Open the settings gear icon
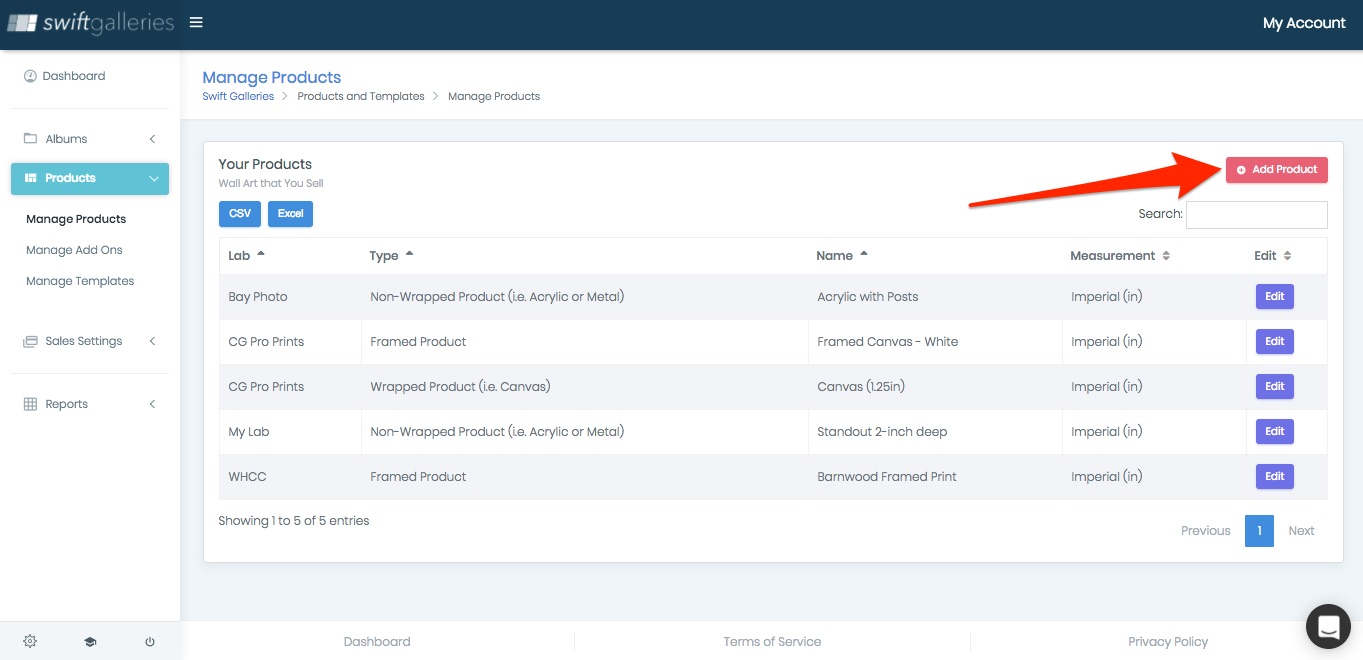The height and width of the screenshot is (660, 1363). (30, 641)
